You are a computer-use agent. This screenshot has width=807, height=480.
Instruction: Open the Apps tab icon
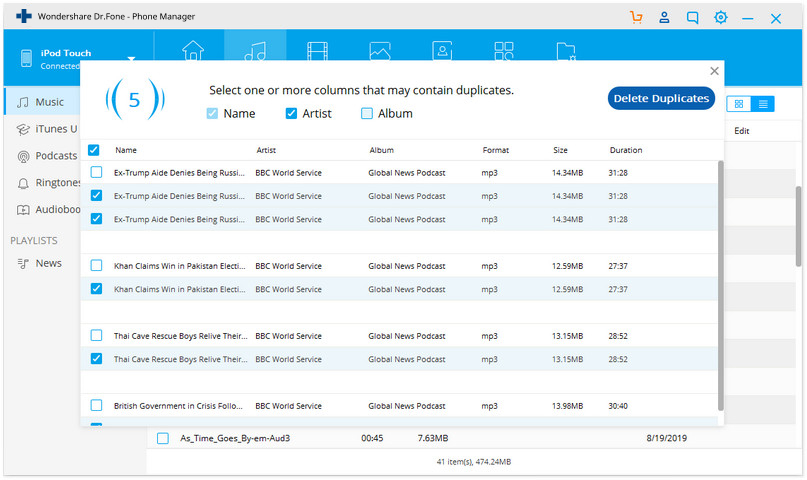[x=504, y=51]
